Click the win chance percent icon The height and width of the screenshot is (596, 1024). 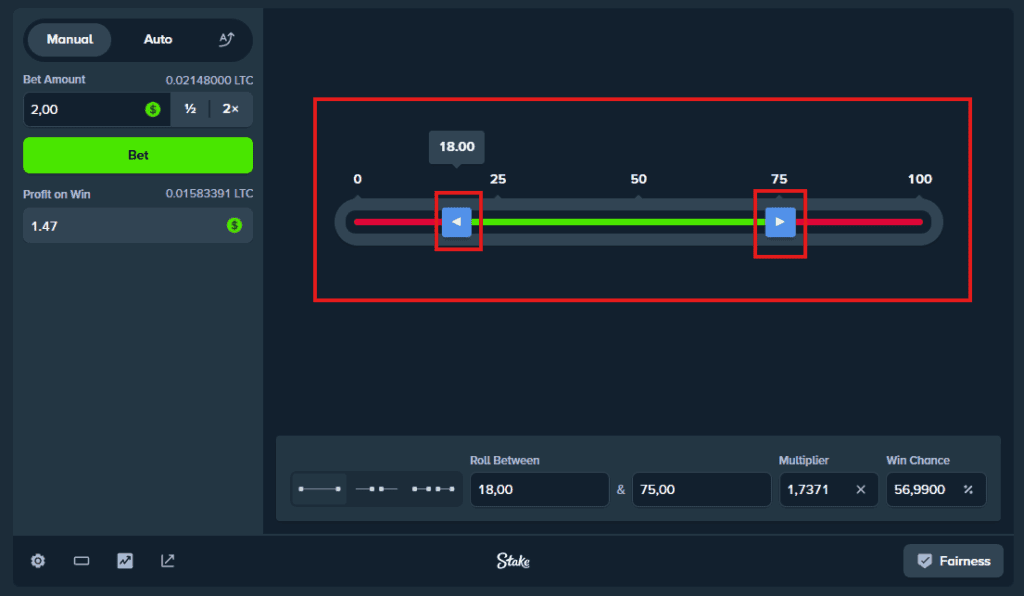coord(967,490)
